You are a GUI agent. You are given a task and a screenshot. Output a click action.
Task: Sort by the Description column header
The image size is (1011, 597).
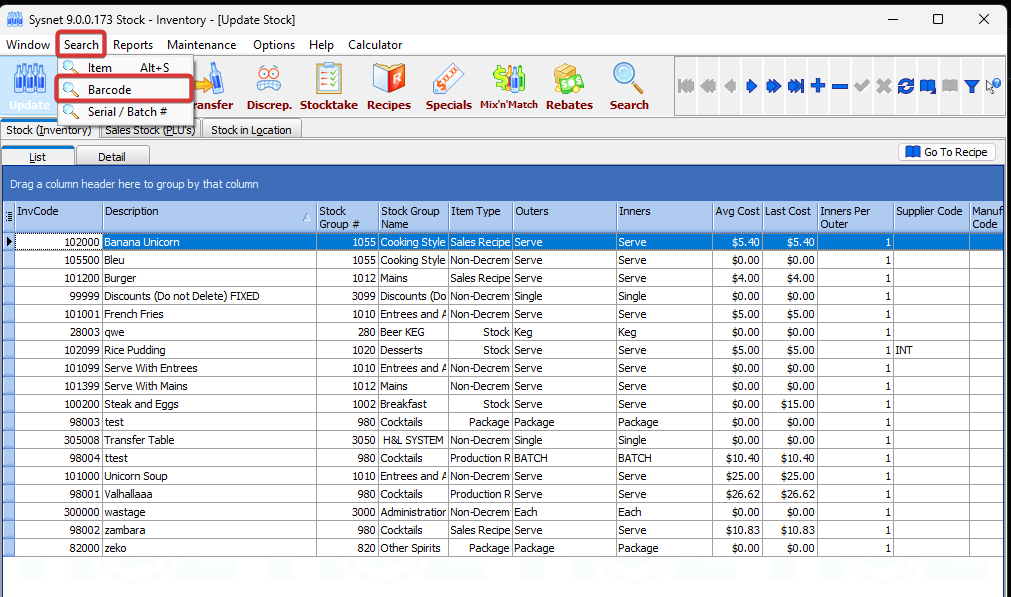[210, 217]
